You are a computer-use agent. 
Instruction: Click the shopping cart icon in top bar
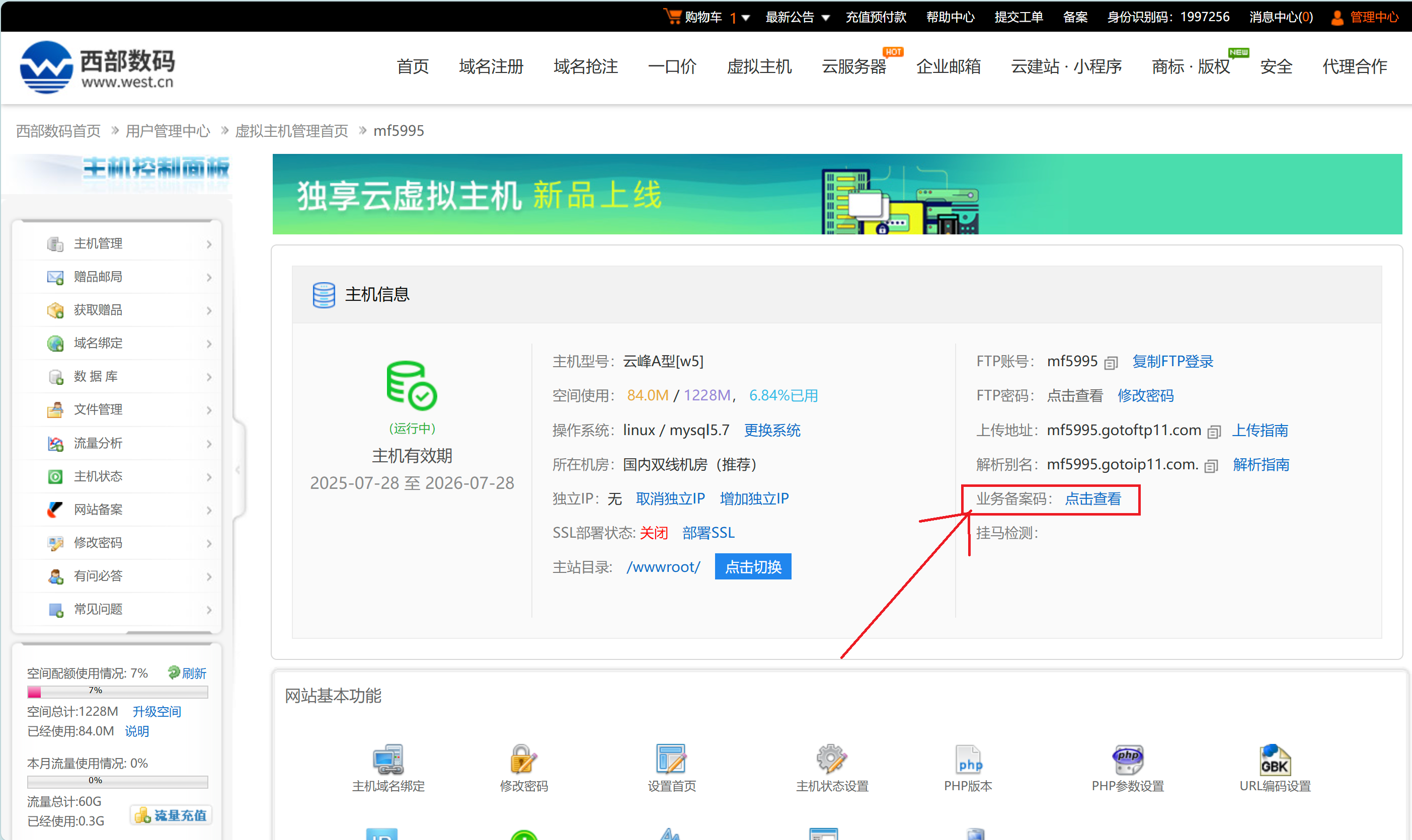point(672,16)
